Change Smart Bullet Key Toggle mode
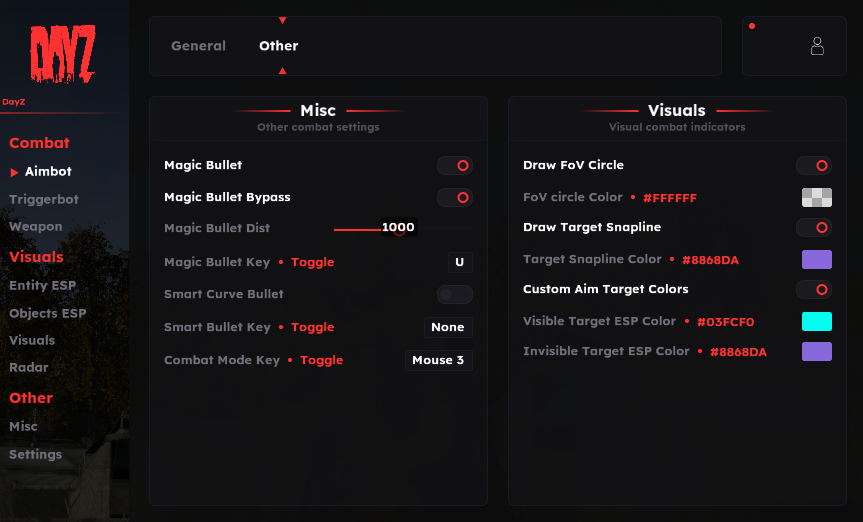The width and height of the screenshot is (863, 522). [313, 327]
